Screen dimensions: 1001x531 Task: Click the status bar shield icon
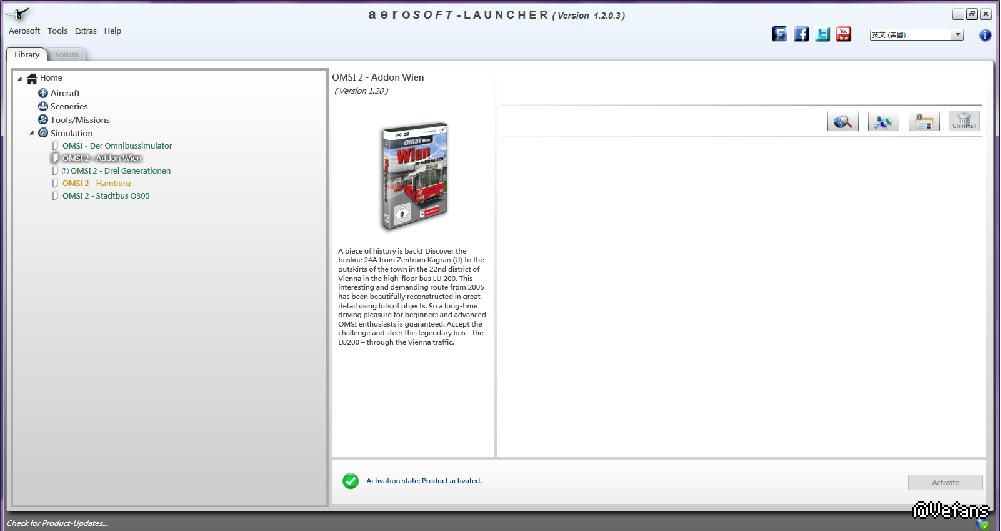pyautogui.click(x=984, y=524)
